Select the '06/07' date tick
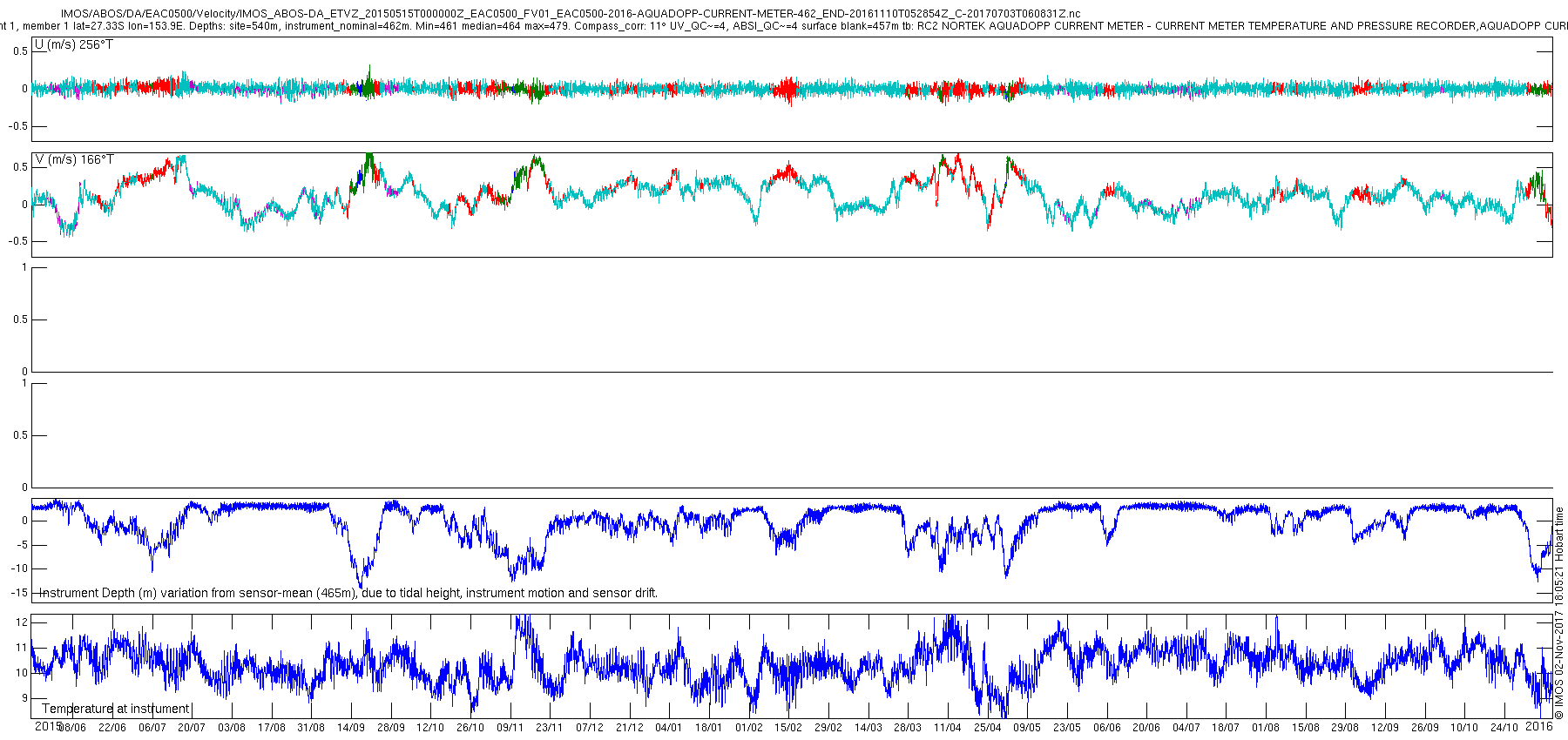The width and height of the screenshot is (1568, 740). 152,728
